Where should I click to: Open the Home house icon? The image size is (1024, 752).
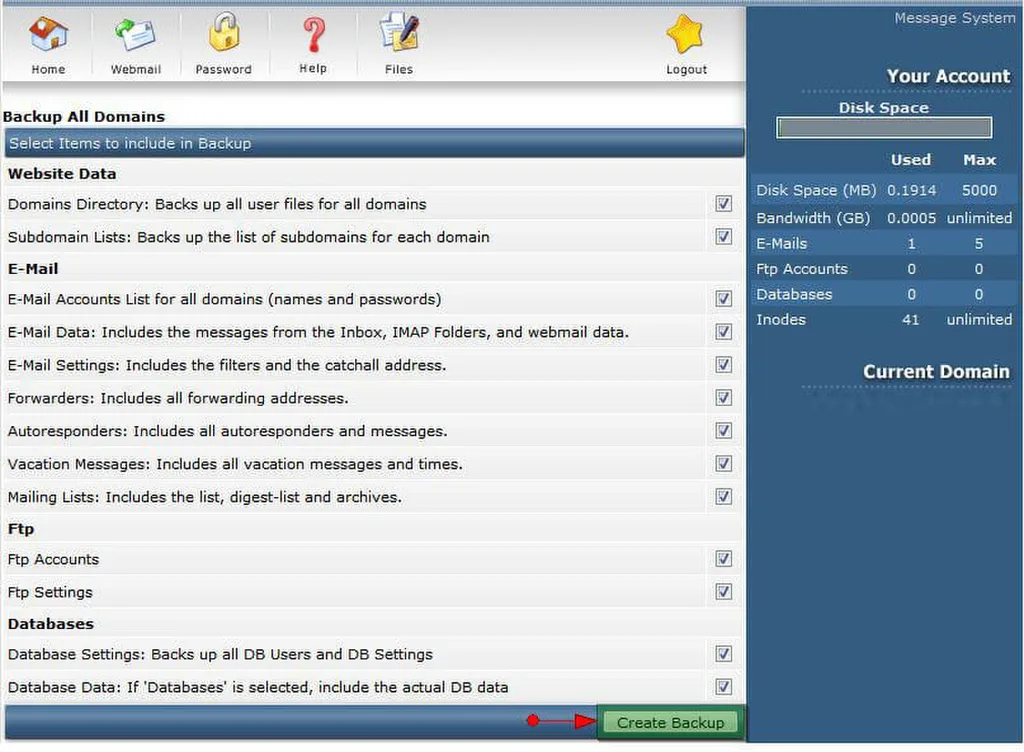pyautogui.click(x=48, y=34)
